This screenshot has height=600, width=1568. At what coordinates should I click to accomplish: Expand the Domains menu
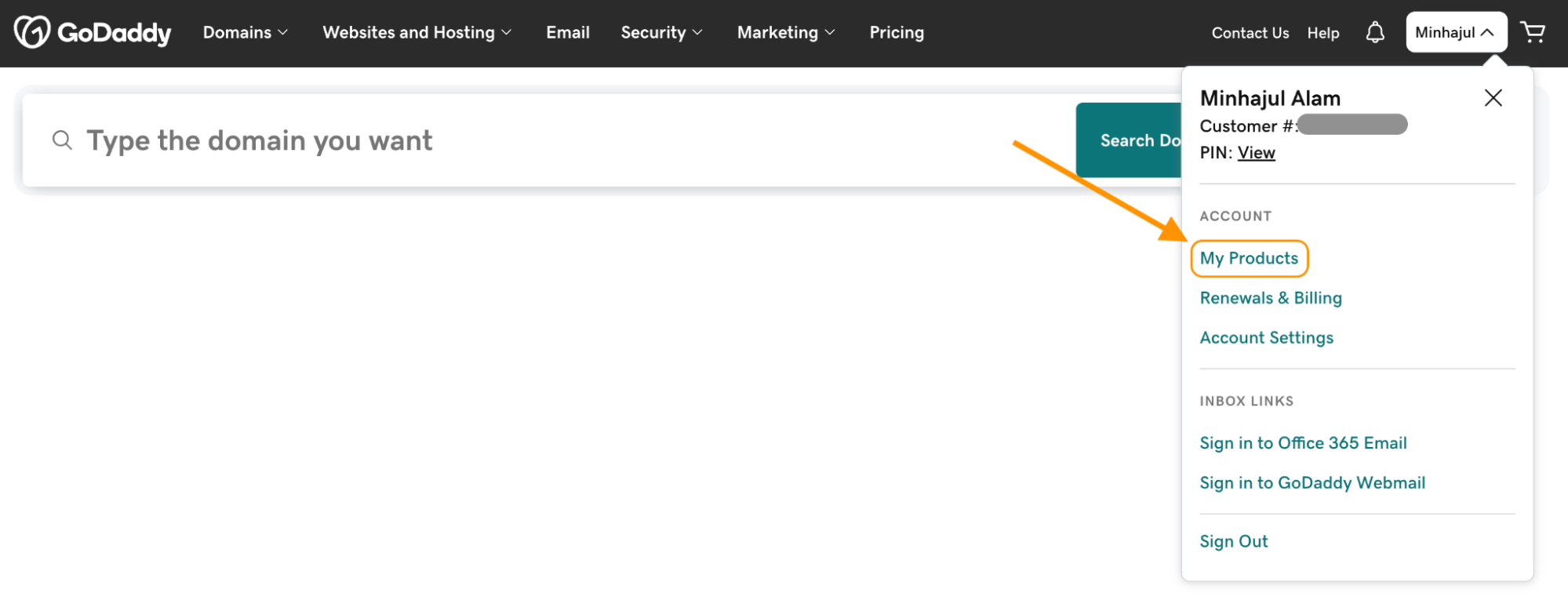click(246, 32)
